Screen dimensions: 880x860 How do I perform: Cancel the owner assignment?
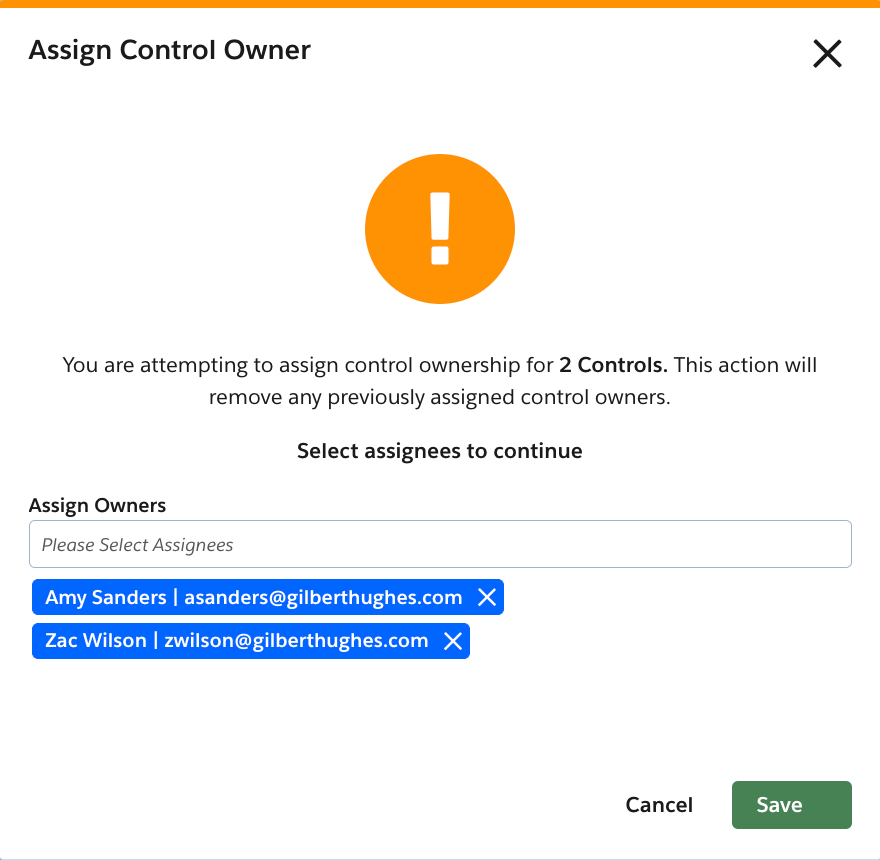point(659,804)
